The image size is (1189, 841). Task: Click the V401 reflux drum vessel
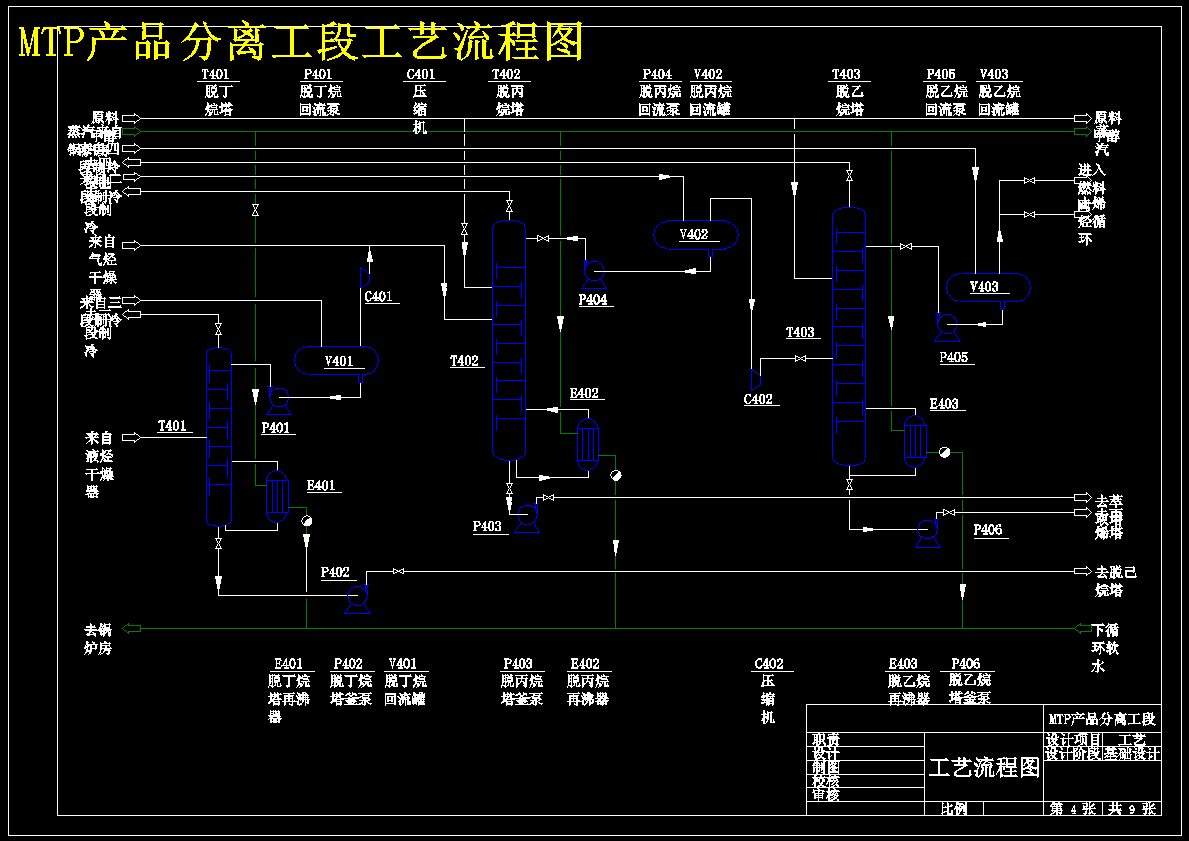click(336, 361)
